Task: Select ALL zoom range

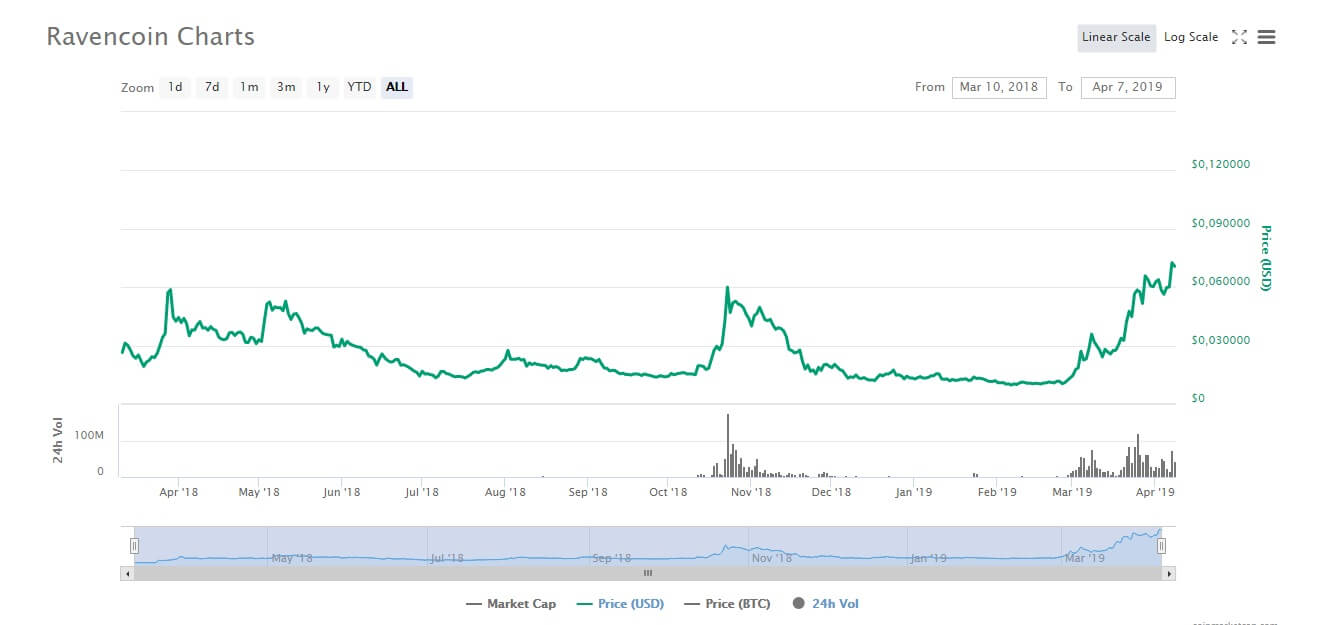Action: pyautogui.click(x=397, y=87)
